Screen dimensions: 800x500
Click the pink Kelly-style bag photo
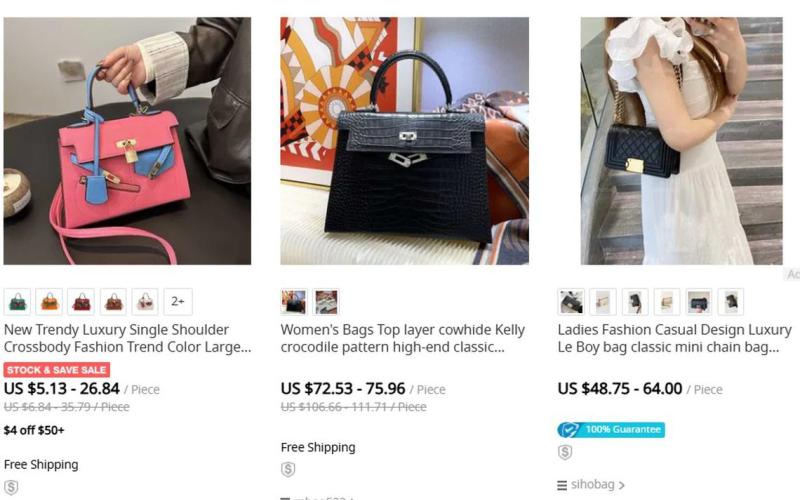point(127,141)
